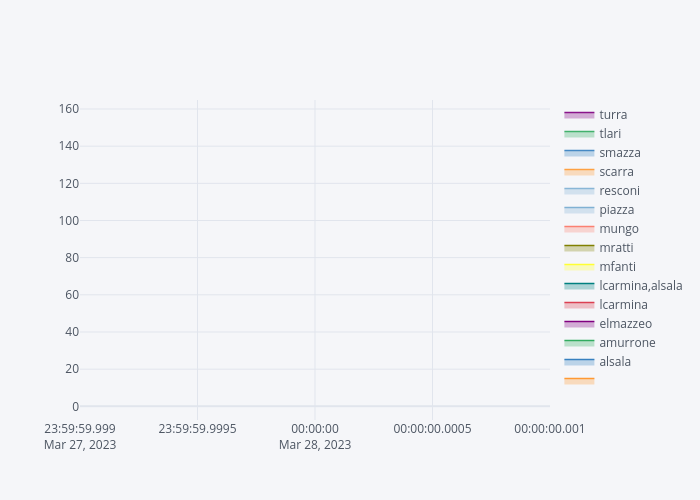
Task: Toggle the turra trace in legend
Action: coord(612,115)
